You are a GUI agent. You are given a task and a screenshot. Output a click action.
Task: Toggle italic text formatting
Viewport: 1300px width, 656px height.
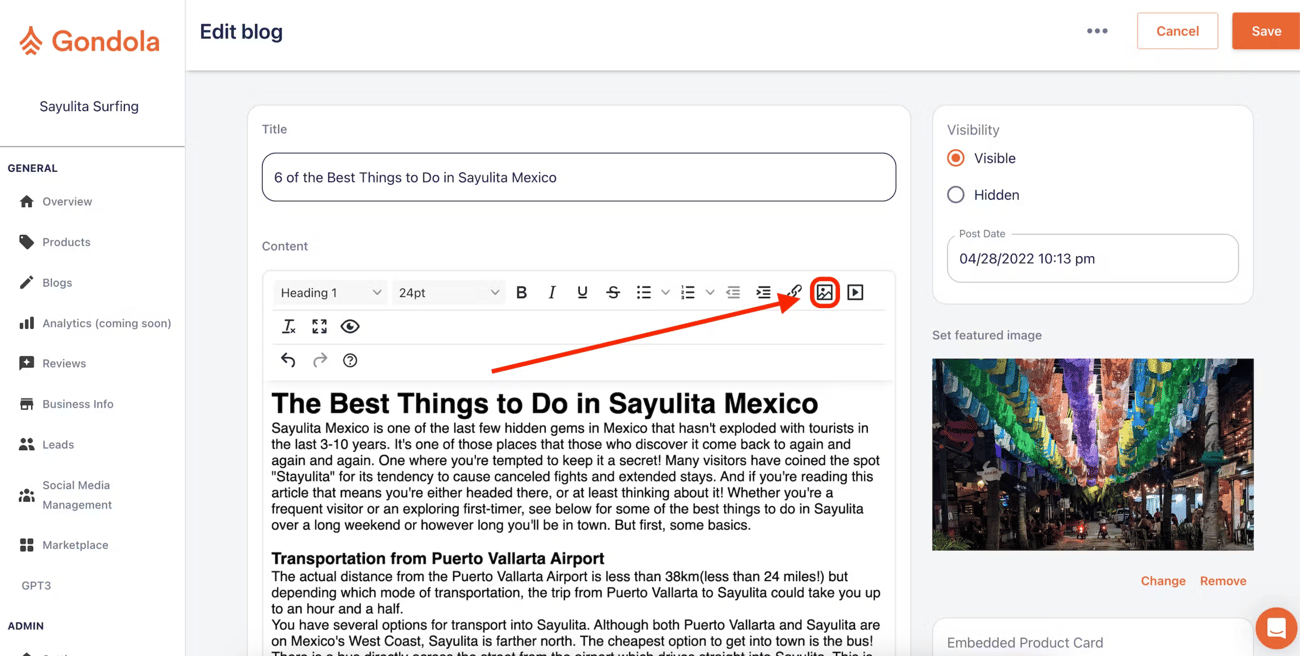(x=551, y=292)
